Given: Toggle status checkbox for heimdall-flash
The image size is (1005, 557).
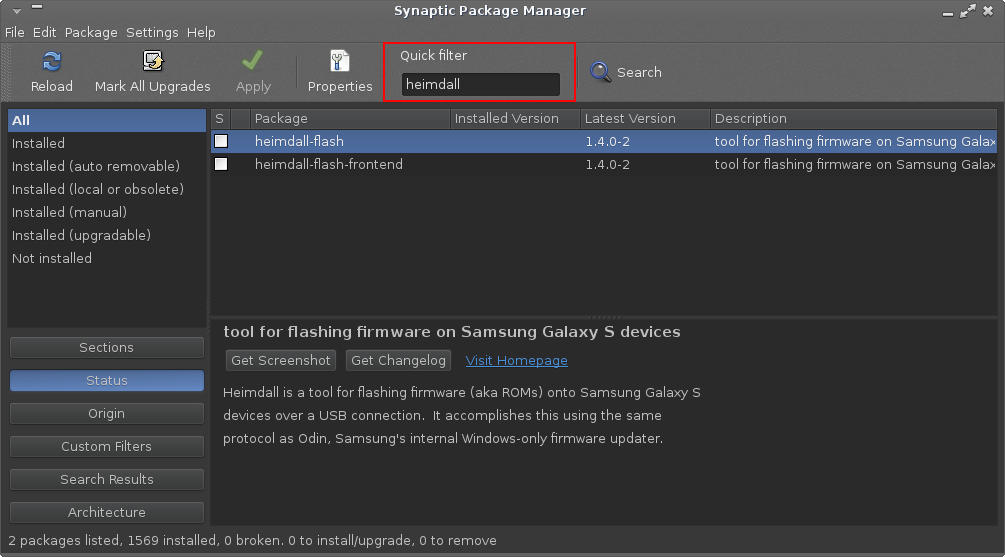Looking at the screenshot, I should click(x=221, y=142).
